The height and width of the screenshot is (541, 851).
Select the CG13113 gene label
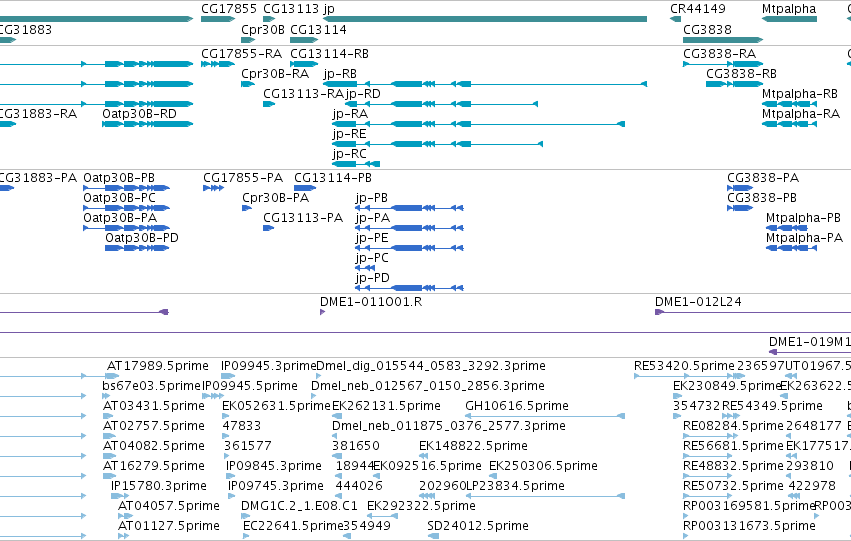[291, 9]
